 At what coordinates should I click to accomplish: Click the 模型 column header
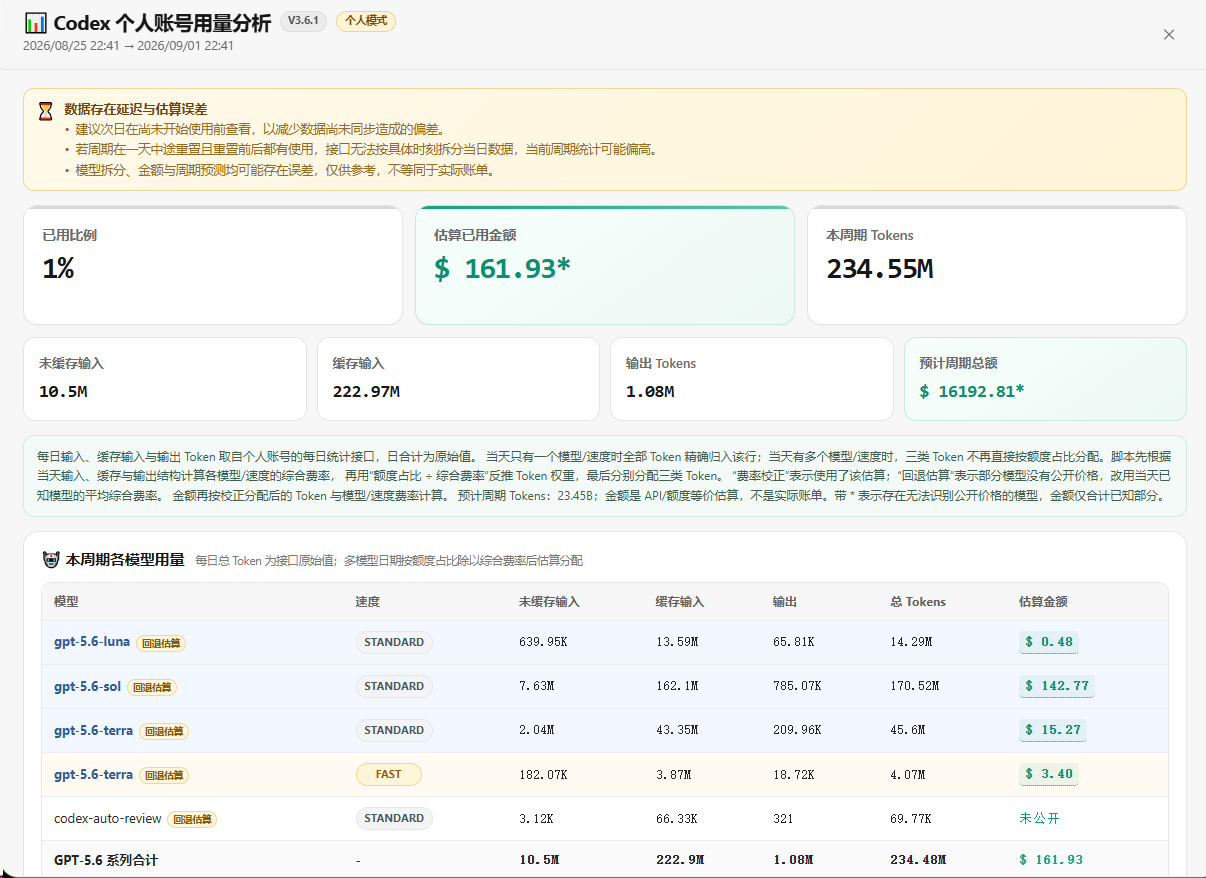click(x=66, y=602)
